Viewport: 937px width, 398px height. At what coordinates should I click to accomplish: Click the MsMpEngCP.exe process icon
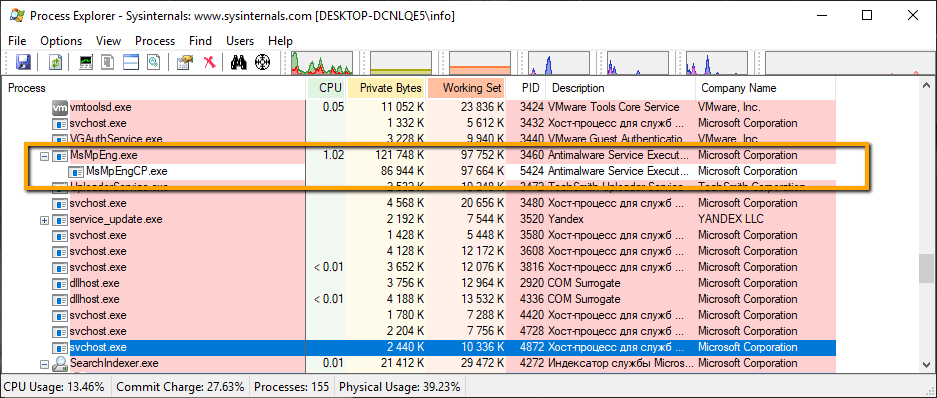click(75, 172)
